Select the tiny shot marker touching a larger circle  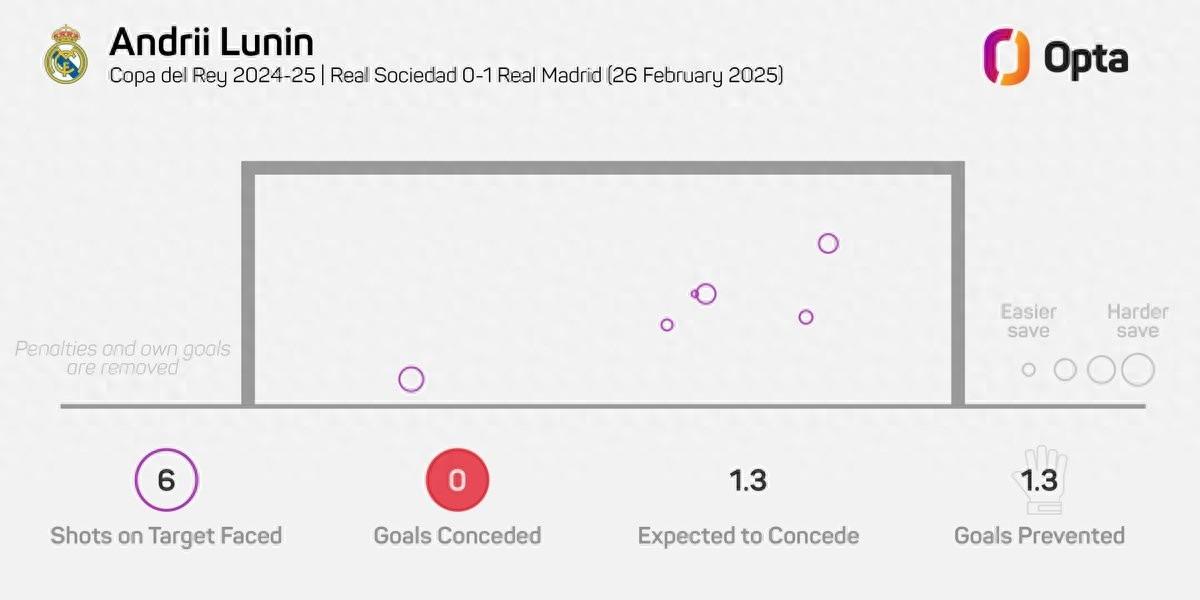pos(694,294)
